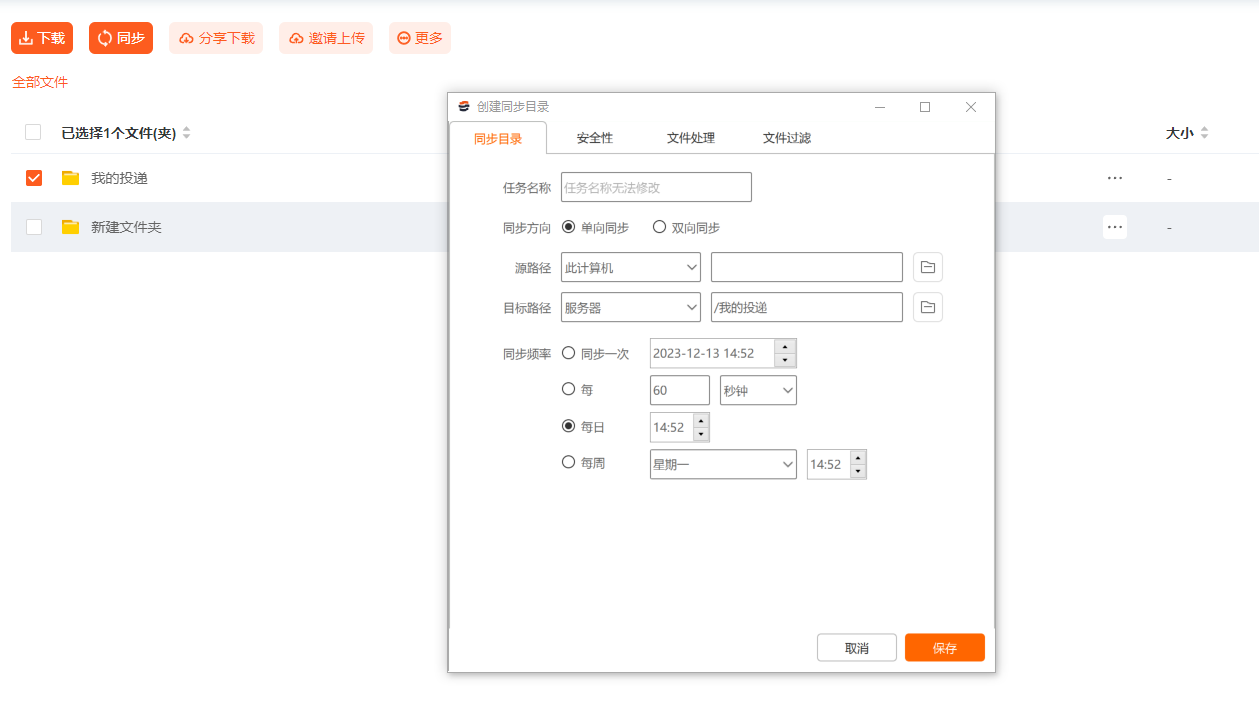Click 邀请上传 invite upload button
This screenshot has height=714, width=1259.
(x=326, y=38)
